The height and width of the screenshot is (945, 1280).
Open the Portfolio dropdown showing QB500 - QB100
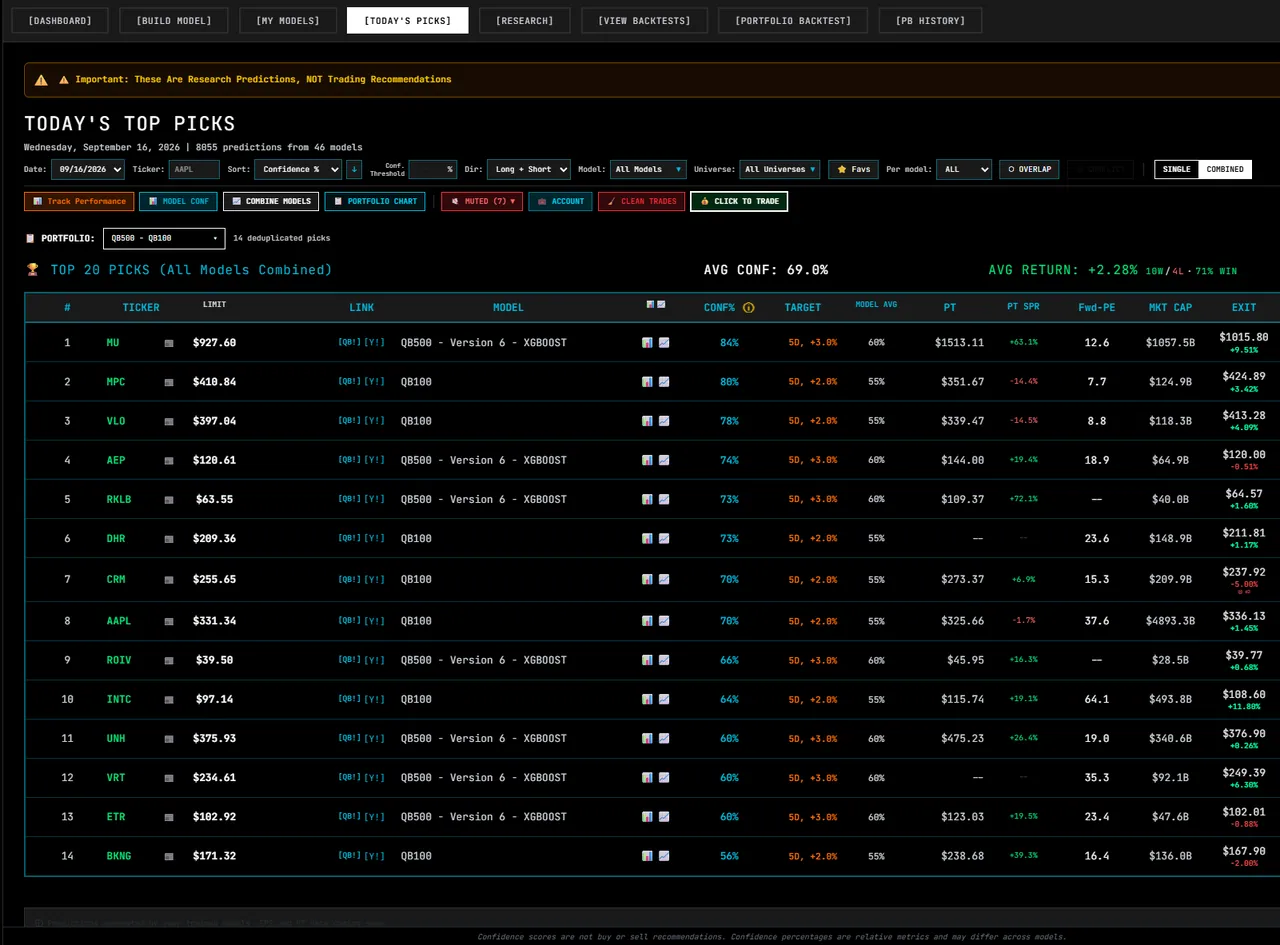(165, 238)
